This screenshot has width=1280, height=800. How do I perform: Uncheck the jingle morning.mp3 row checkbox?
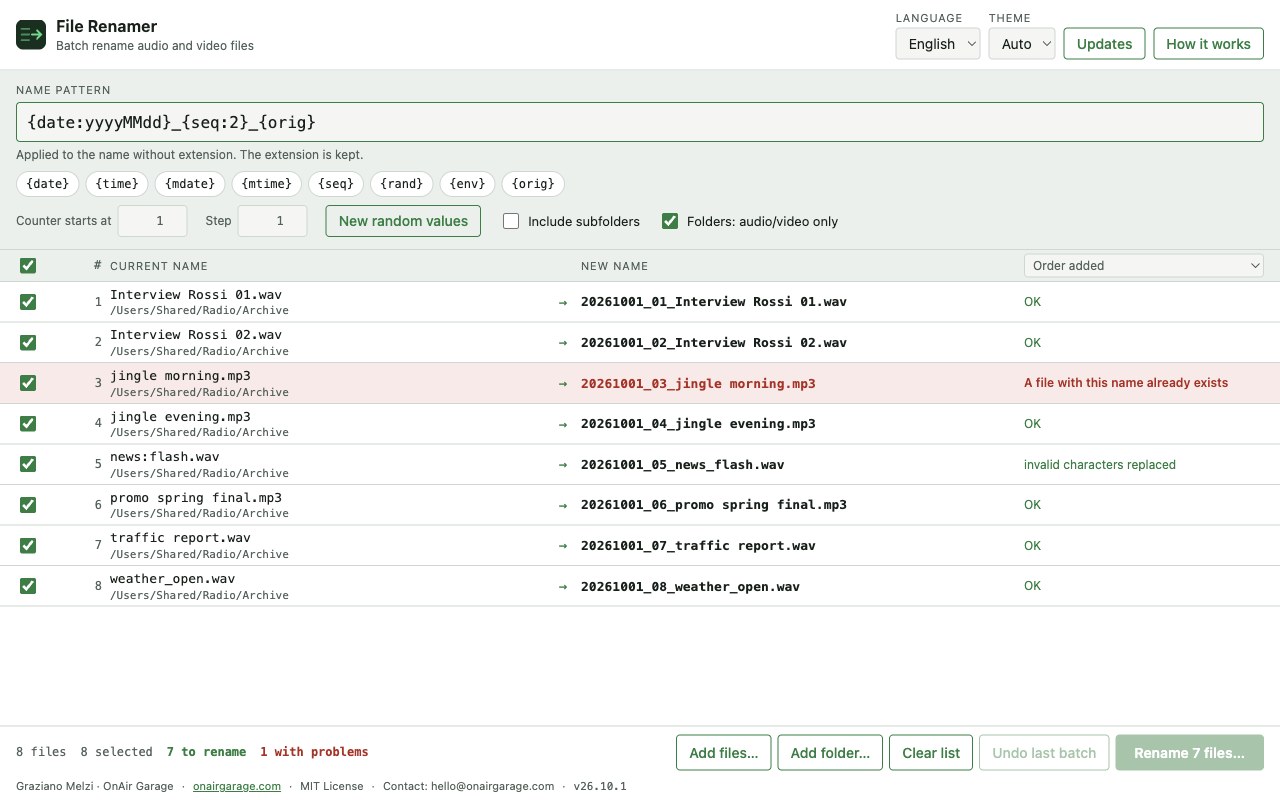[28, 383]
